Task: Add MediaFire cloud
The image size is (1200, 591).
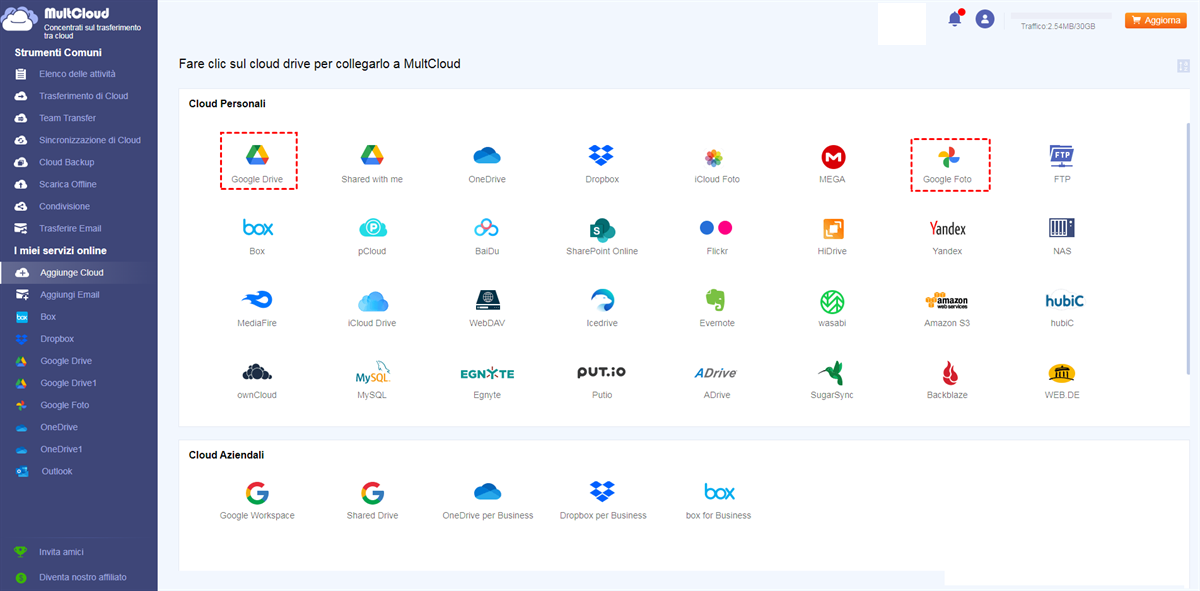Action: [258, 300]
